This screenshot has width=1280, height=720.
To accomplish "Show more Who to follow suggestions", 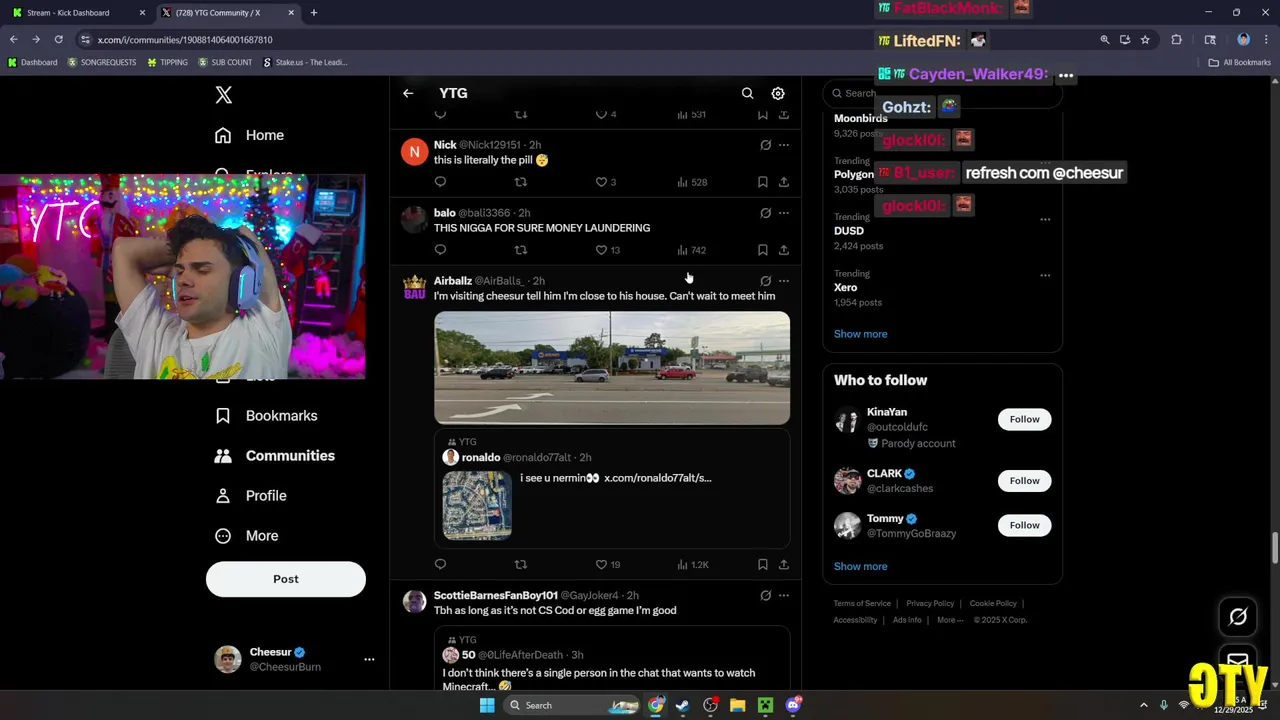I will (860, 566).
